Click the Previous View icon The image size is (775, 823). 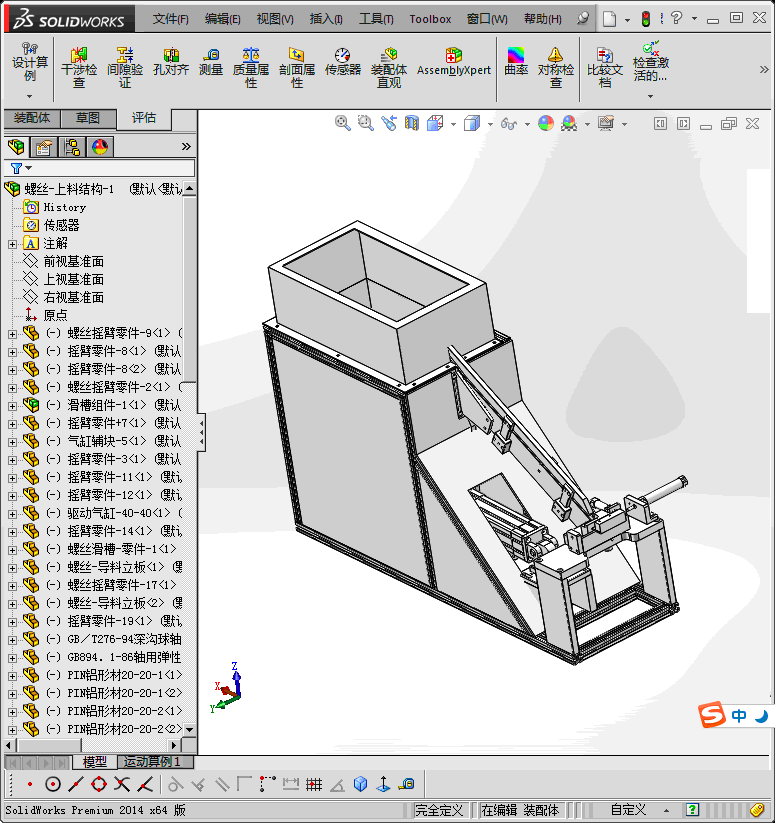coord(389,123)
